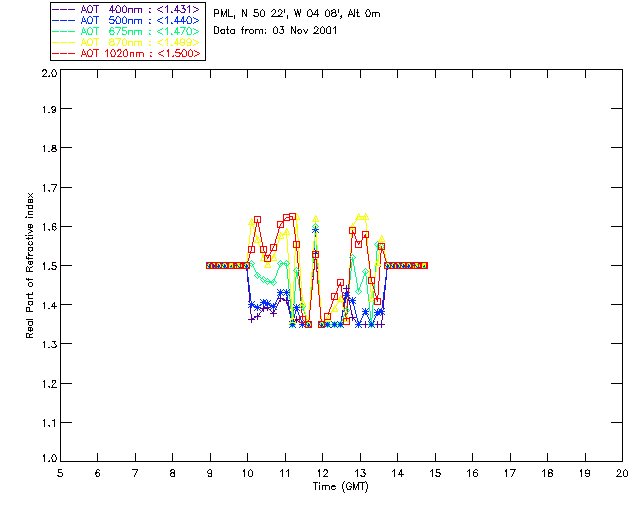Viewport: 640px width, 512px height.
Task: Click the red dashed line sample in legend
Action: [x=64, y=53]
